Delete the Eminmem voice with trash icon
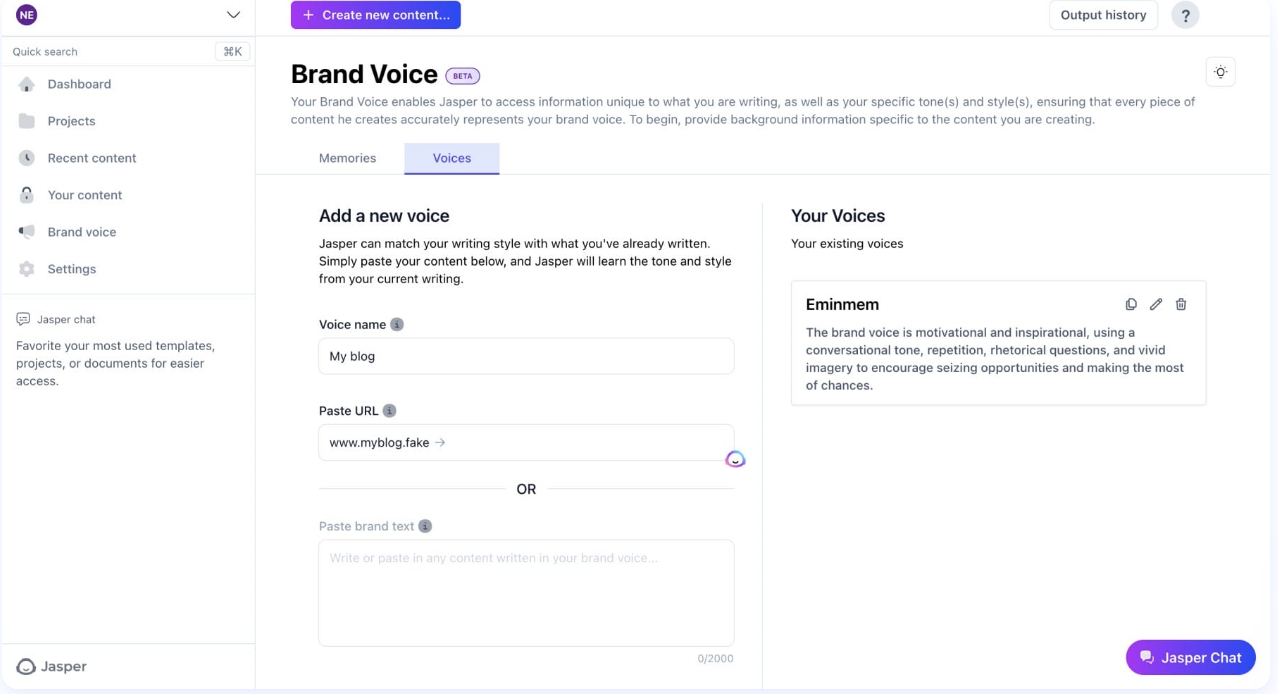The image size is (1278, 694). coord(1181,304)
